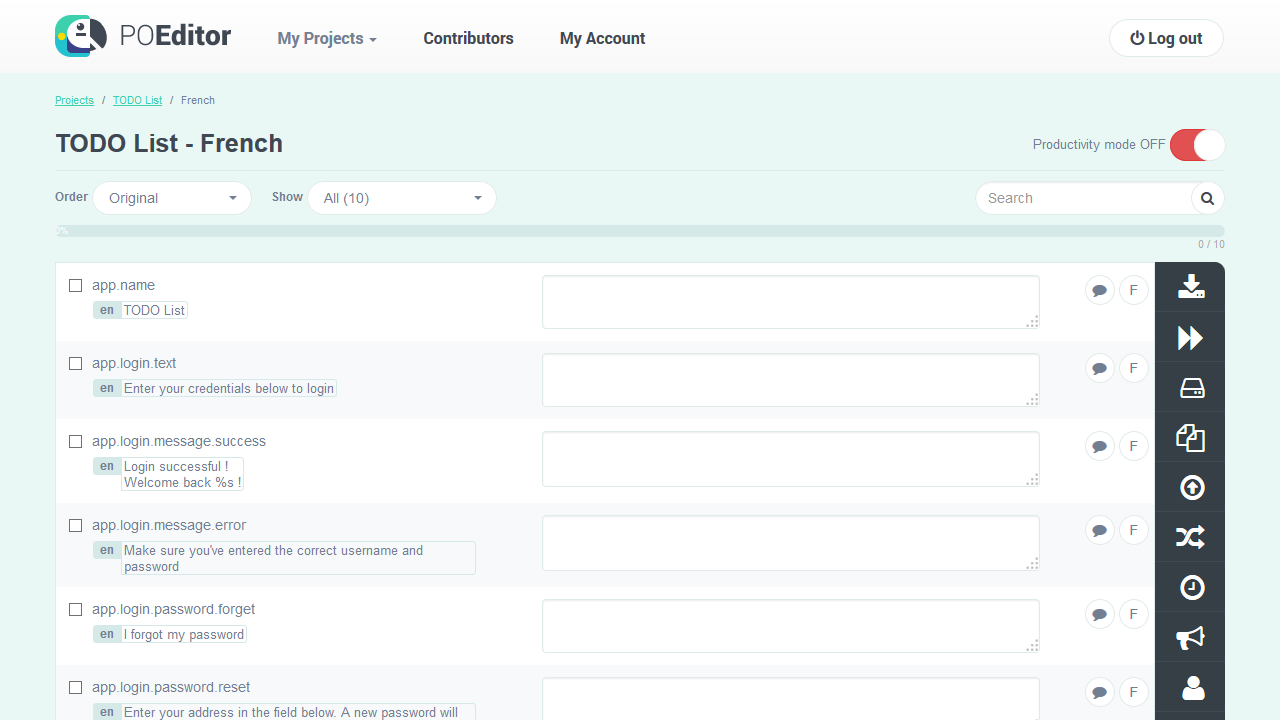Open comments for app.login.password.forget
The image size is (1280, 720).
(x=1100, y=614)
